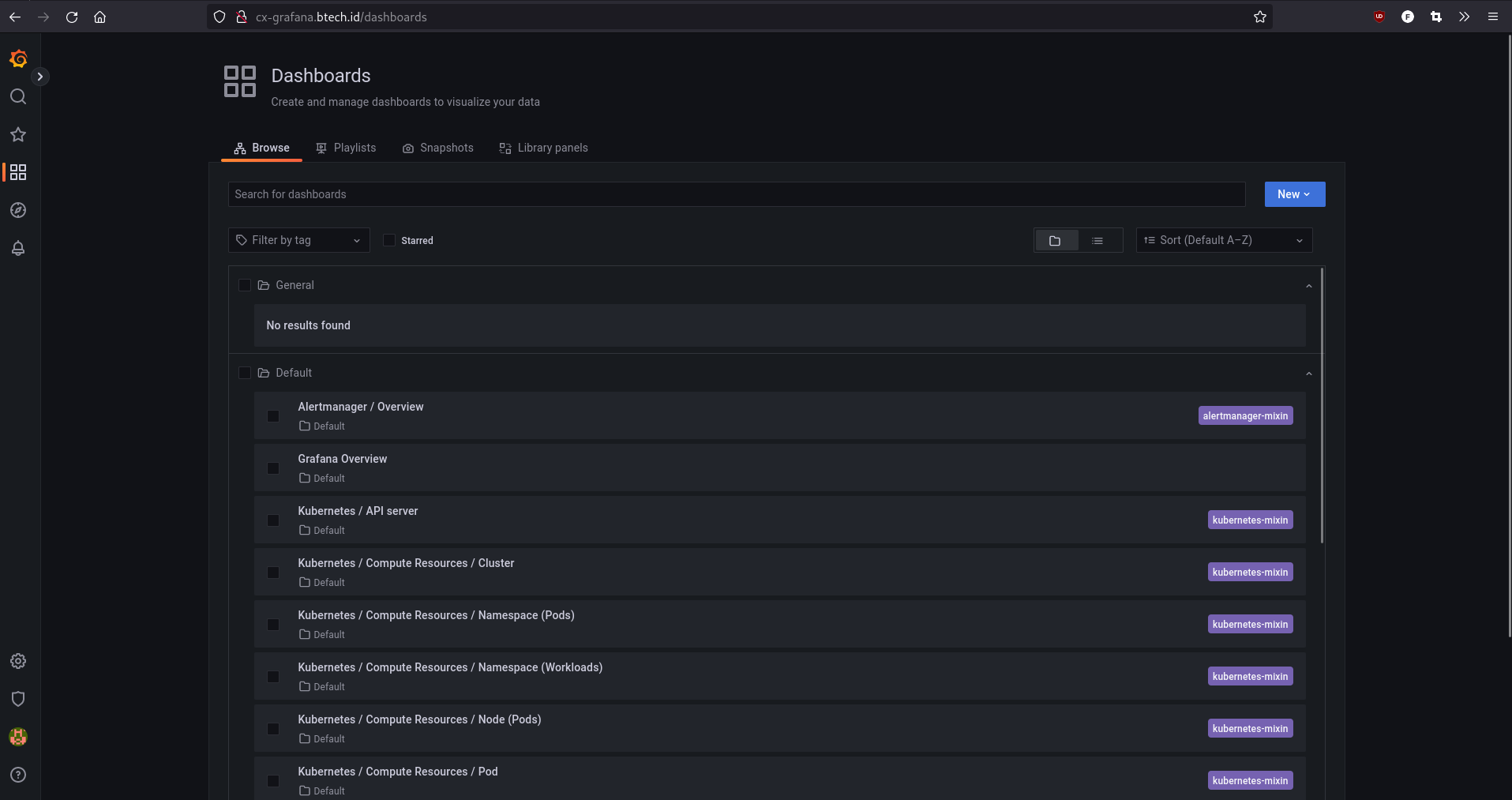Open the Grafana logo home link
This screenshot has width=1512, height=800.
(x=18, y=58)
